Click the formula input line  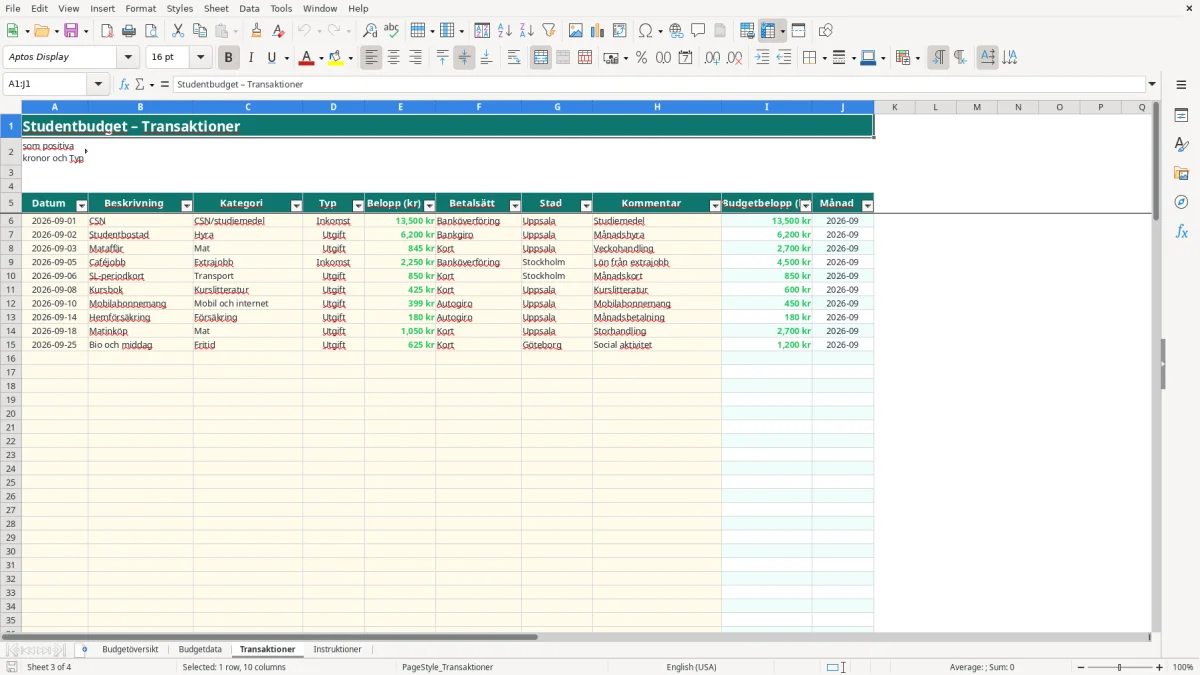pos(659,85)
